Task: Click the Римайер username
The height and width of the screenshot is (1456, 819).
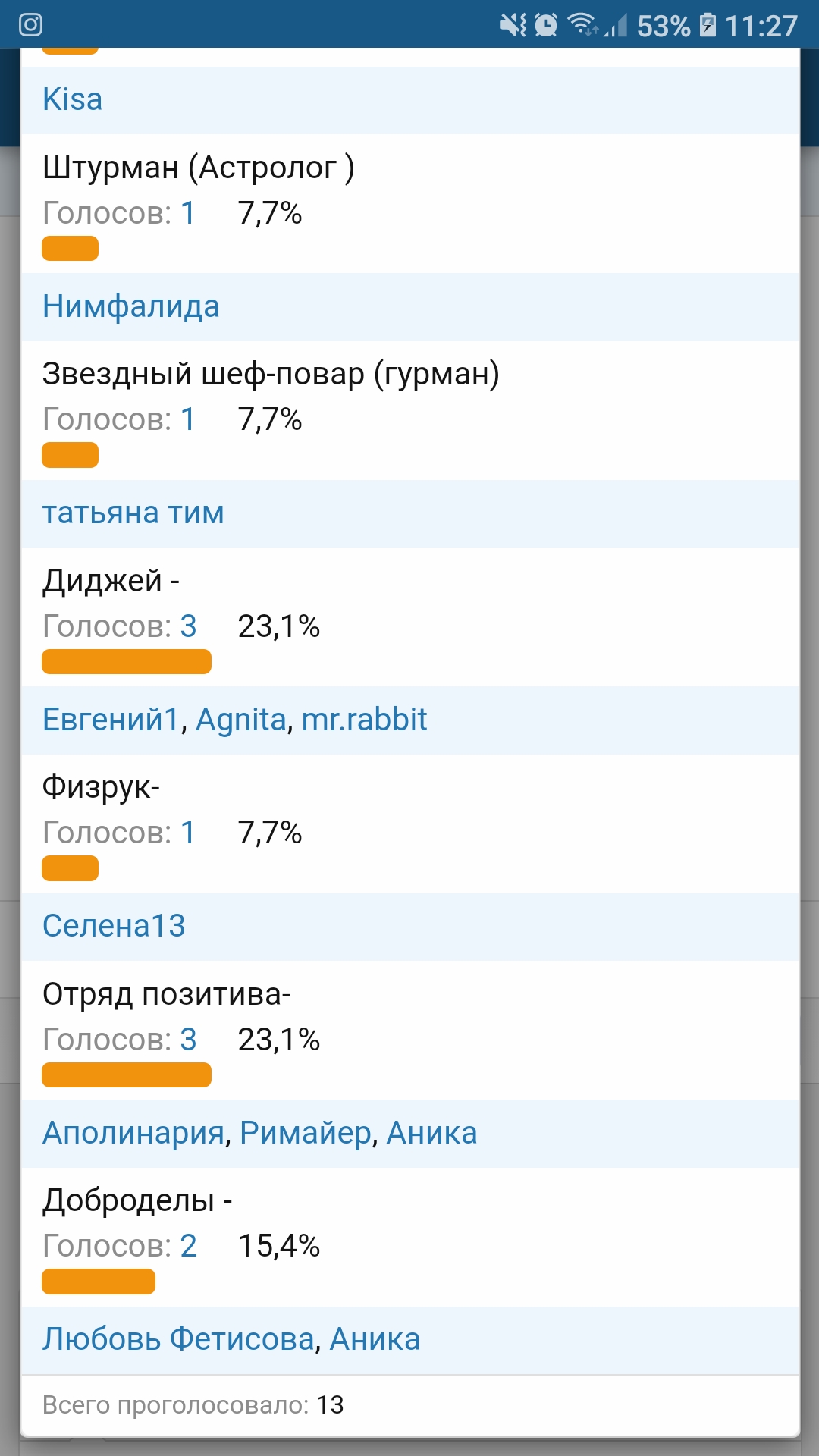Action: [306, 1133]
